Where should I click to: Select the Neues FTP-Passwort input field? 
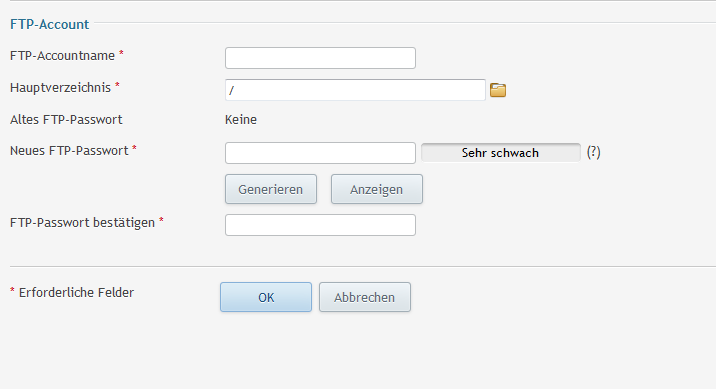tap(320, 153)
